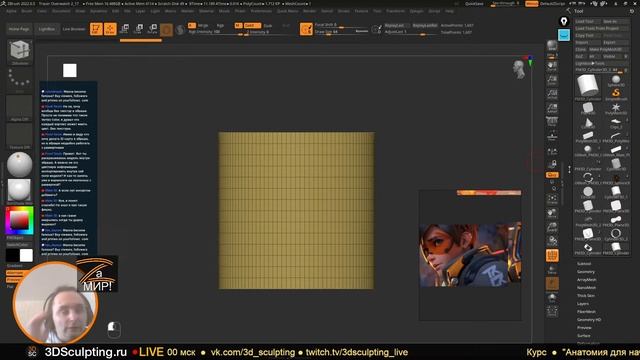Select the Rotate transform icon

(x=153, y=29)
